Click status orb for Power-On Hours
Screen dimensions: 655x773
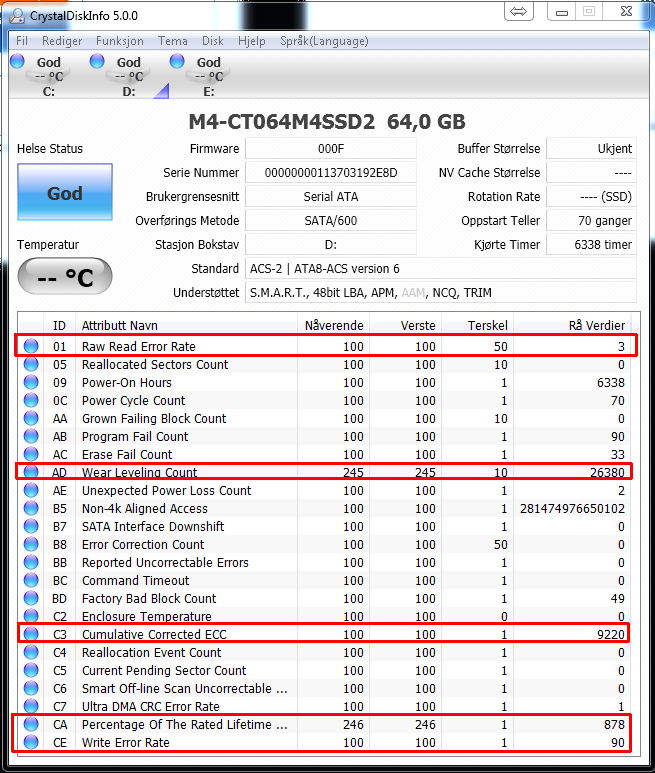(x=31, y=382)
